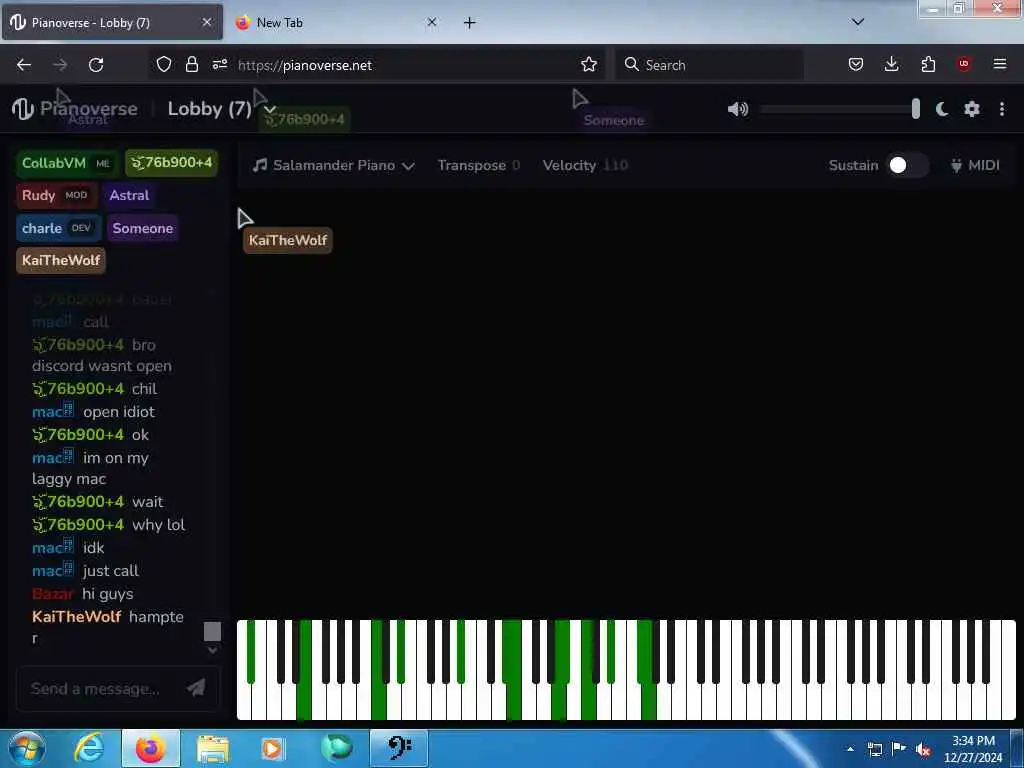Open the Action Center flag icon

(899, 748)
